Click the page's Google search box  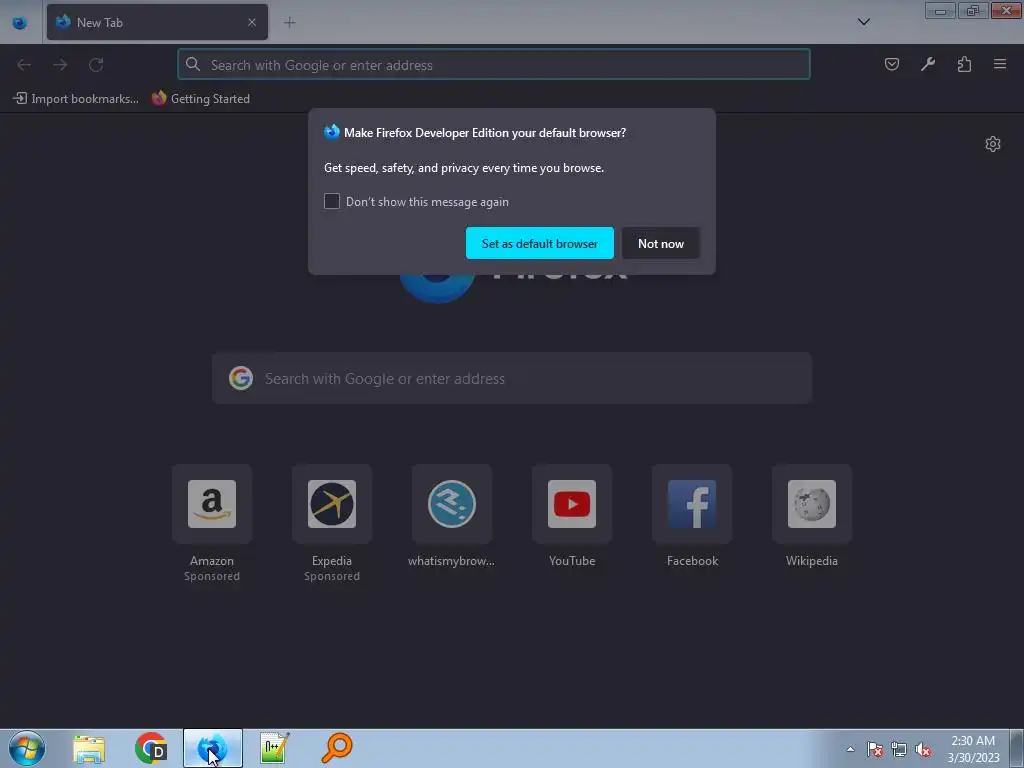click(512, 378)
